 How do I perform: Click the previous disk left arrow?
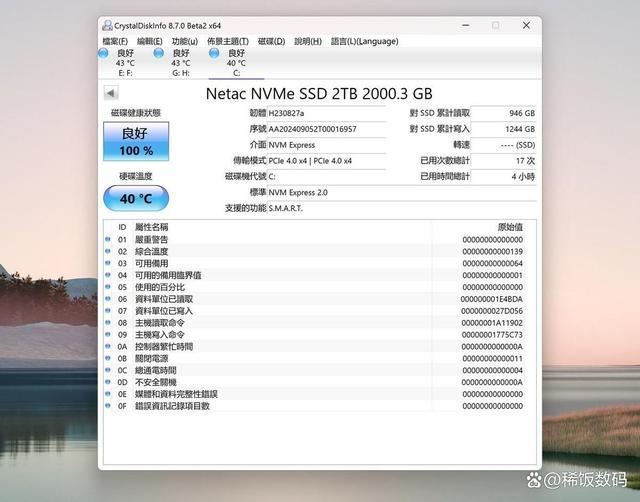point(111,93)
